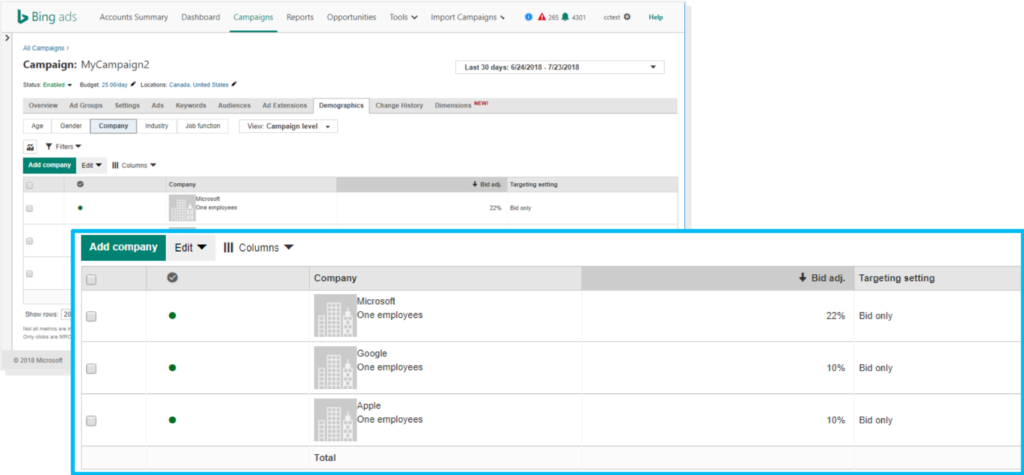The width and height of the screenshot is (1024, 475).
Task: Open the Opportunities menu item
Action: point(351,18)
